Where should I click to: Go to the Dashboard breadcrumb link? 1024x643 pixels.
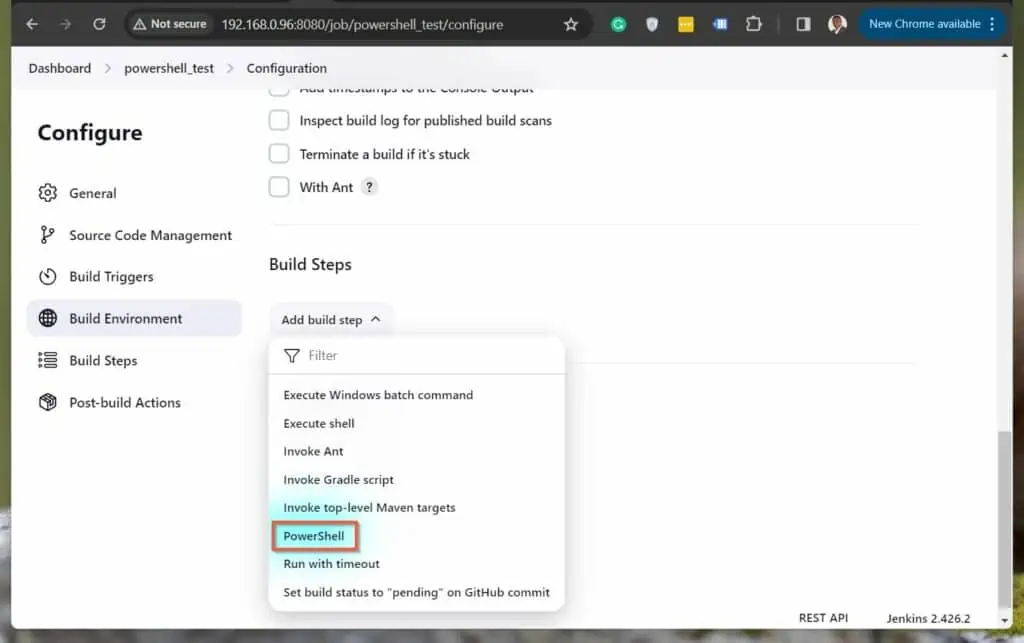coord(60,69)
